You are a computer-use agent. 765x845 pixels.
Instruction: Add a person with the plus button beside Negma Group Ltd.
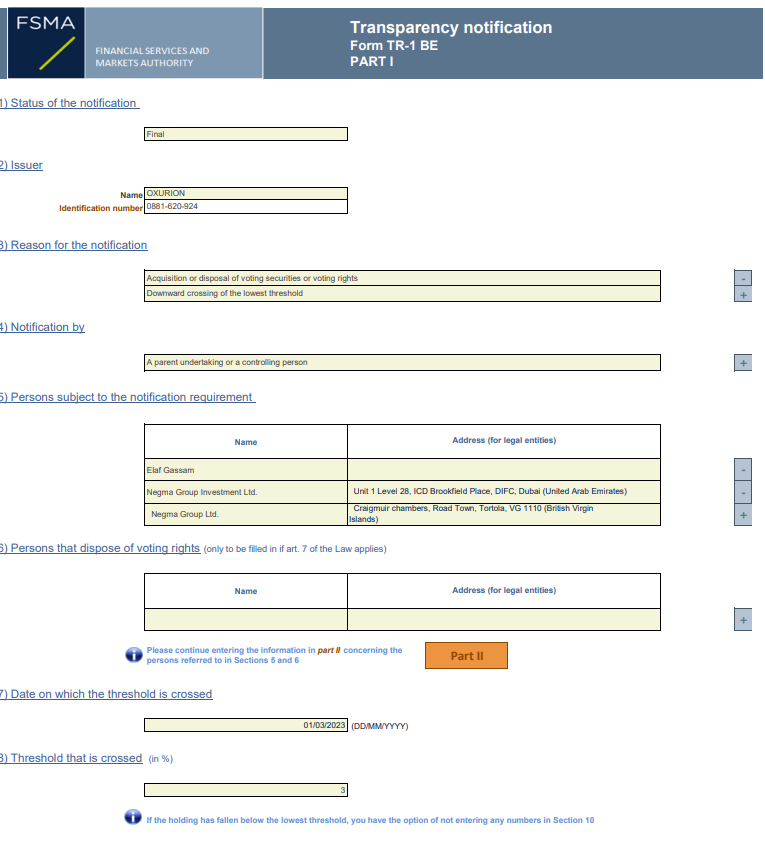coord(743,515)
